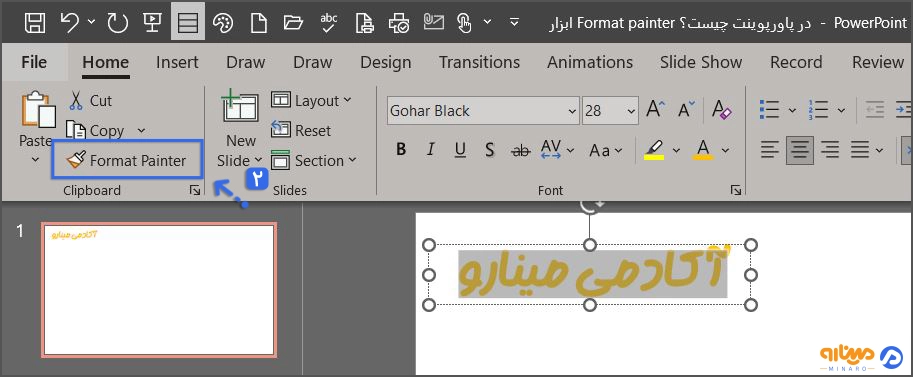
Task: Toggle Italic formatting
Action: pos(430,150)
